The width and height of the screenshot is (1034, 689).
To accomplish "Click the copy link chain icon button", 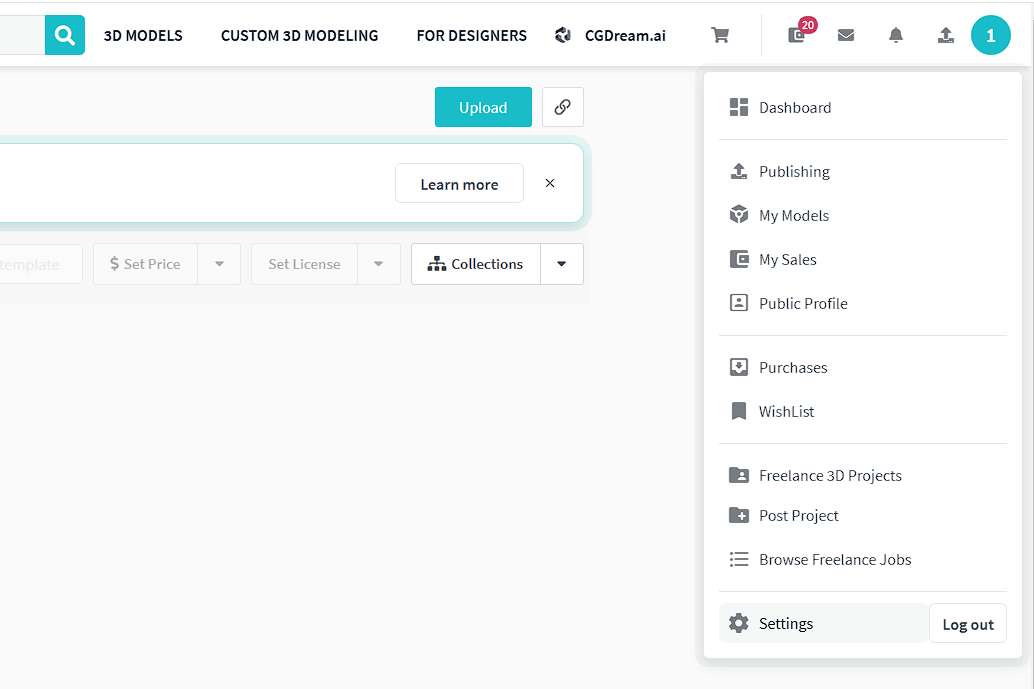I will [x=563, y=107].
